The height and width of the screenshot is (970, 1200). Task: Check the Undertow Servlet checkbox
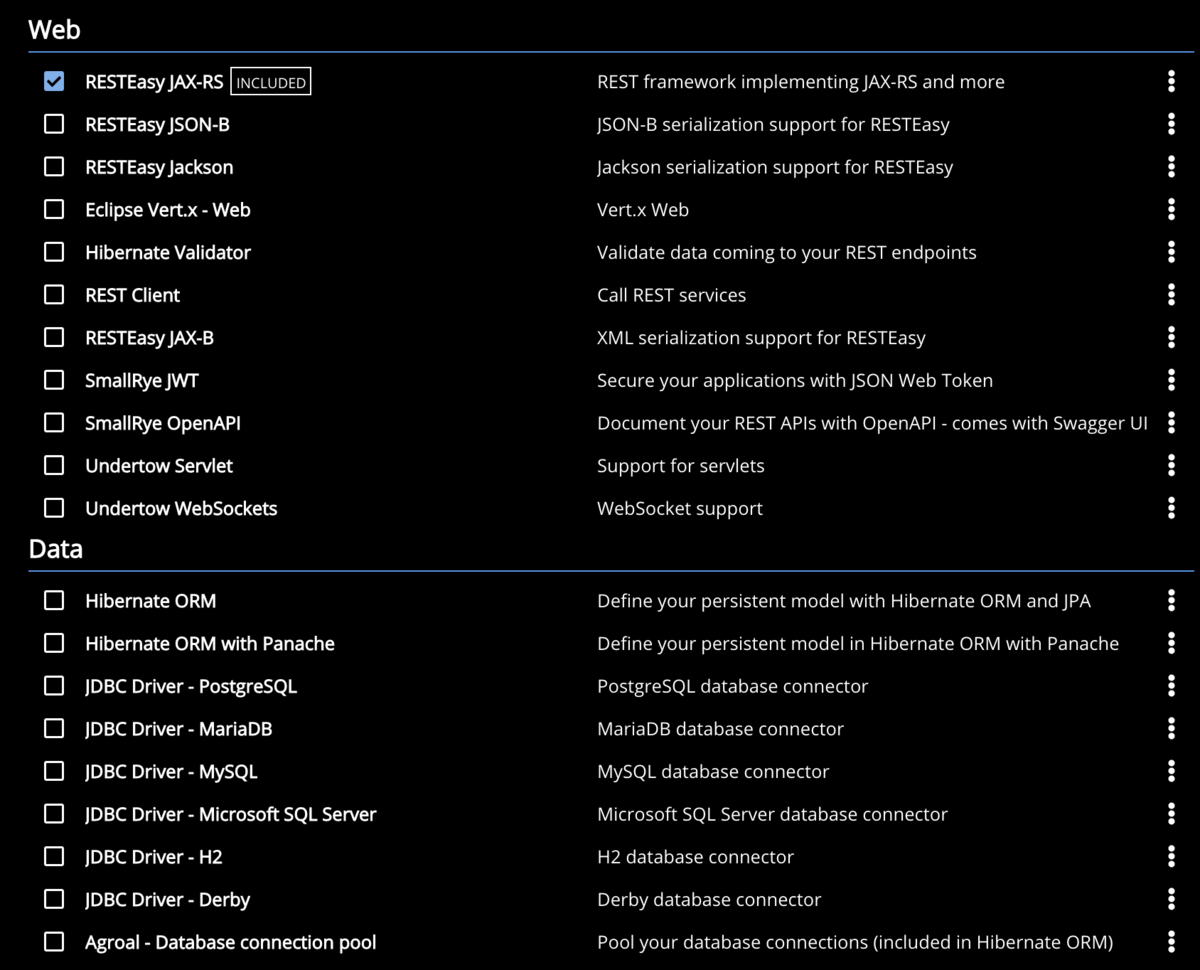tap(54, 466)
